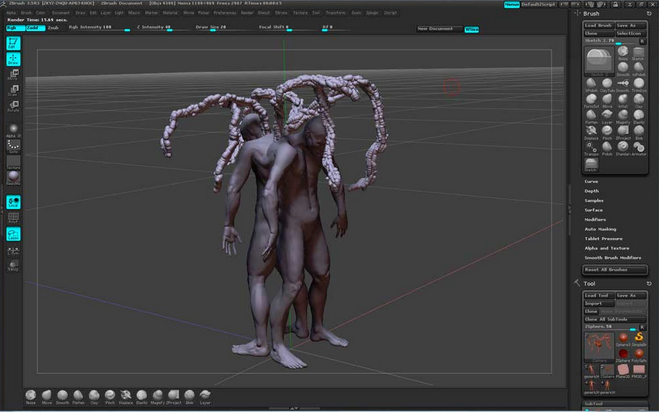This screenshot has height=412, width=659.
Task: Expand the Smooth Brush Modifiers section
Action: pyautogui.click(x=612, y=257)
